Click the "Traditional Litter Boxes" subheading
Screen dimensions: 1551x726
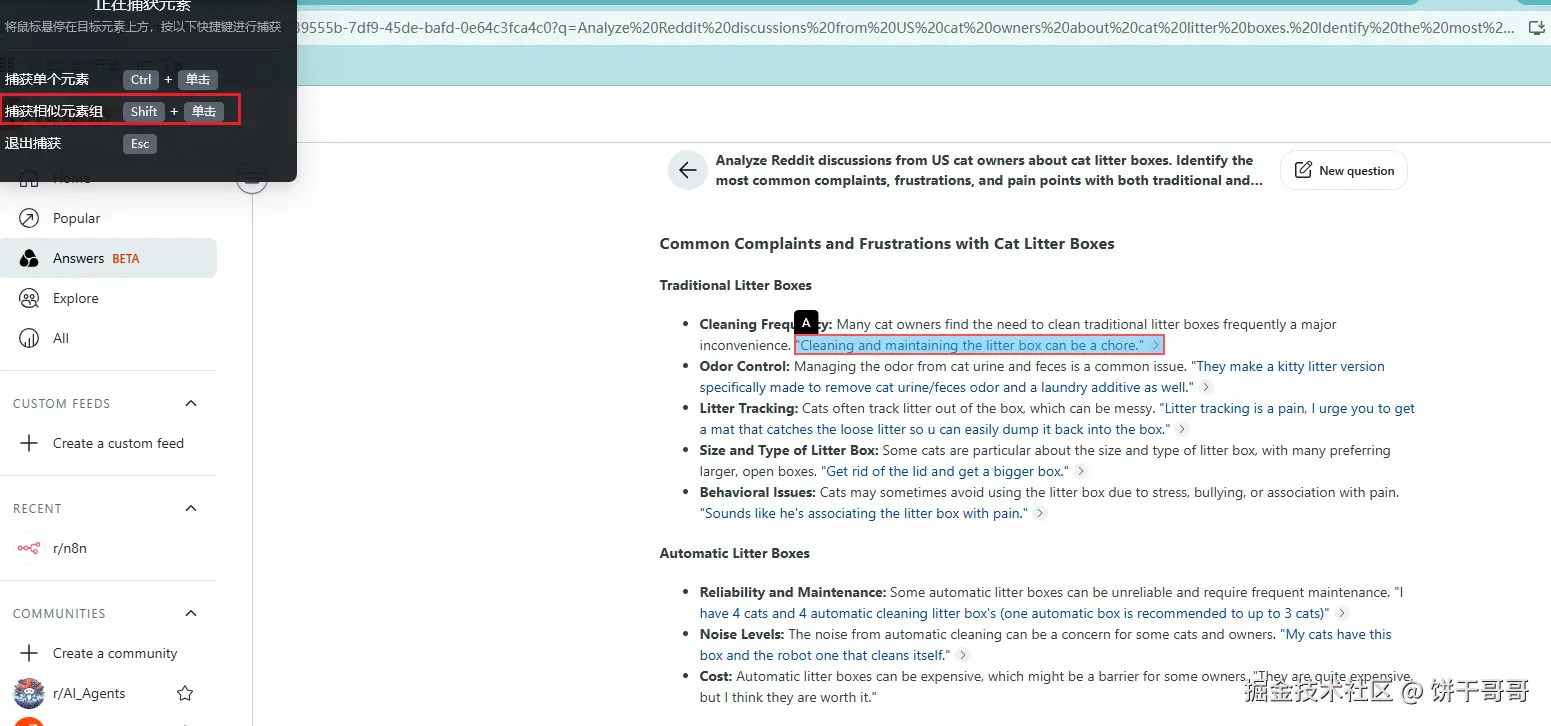coord(736,285)
